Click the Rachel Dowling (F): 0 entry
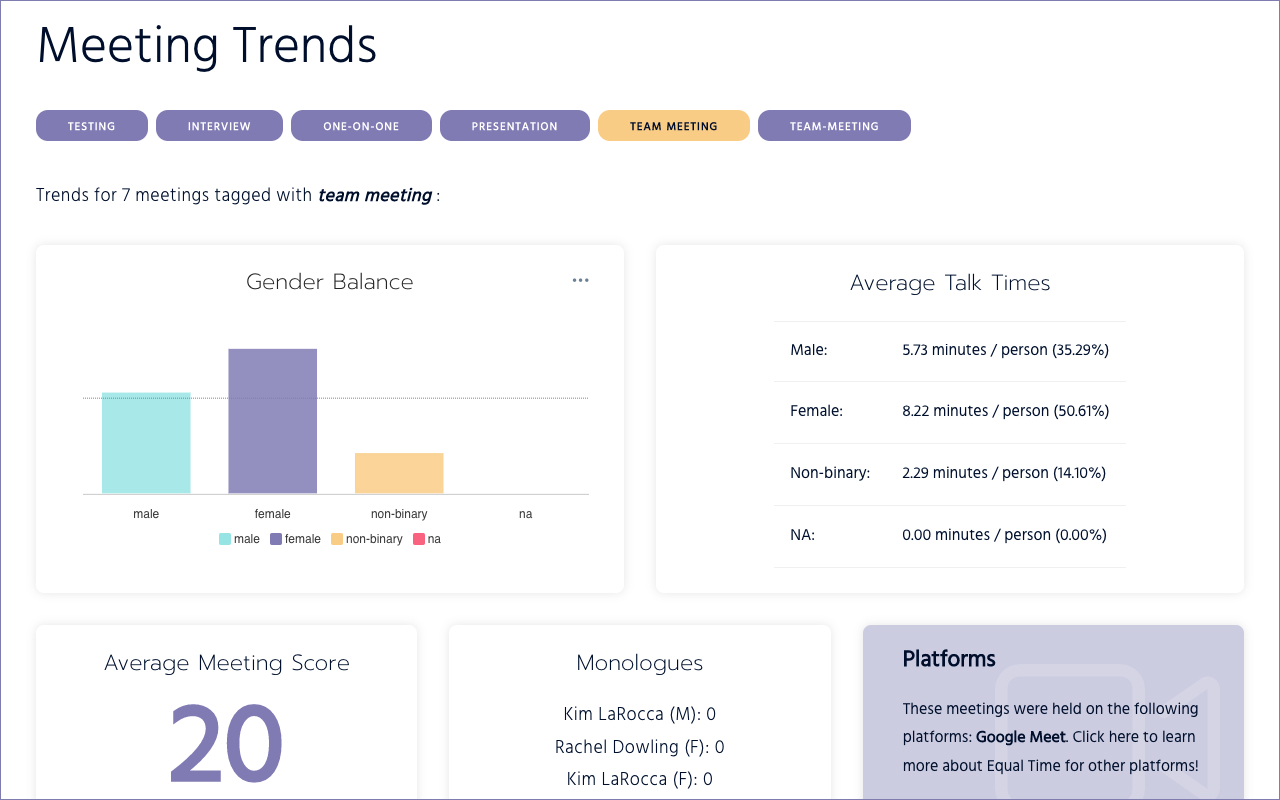Image resolution: width=1280 pixels, height=800 pixels. [640, 747]
